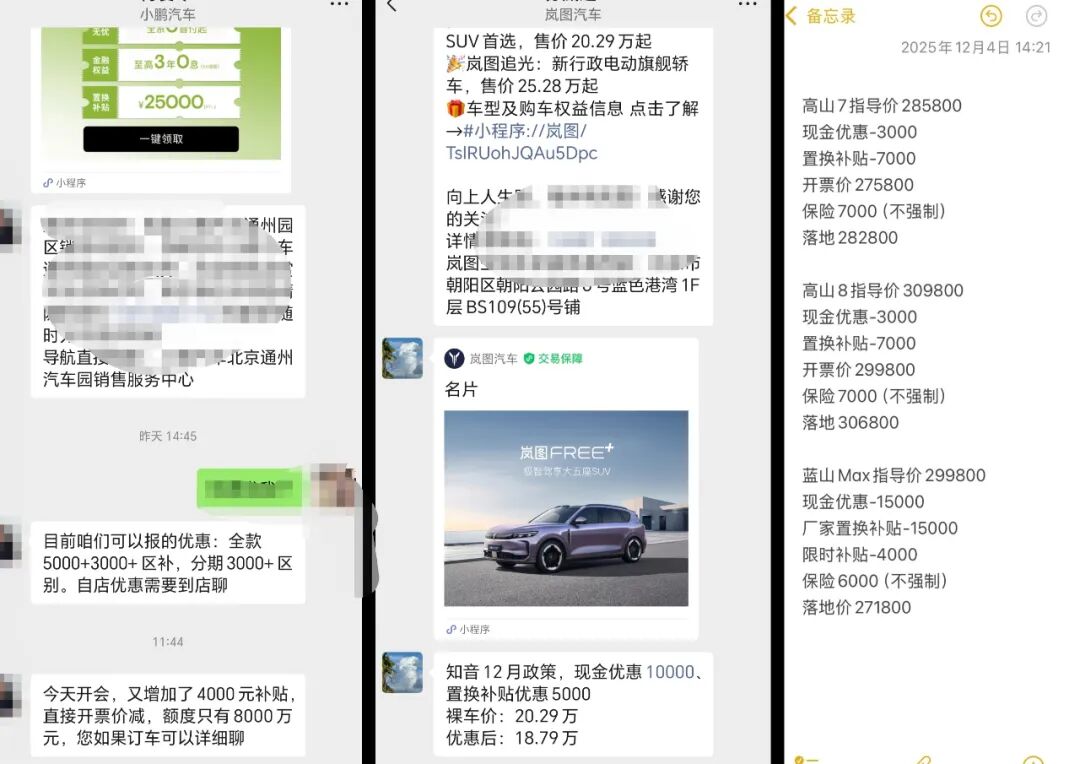Tap the line 高山8指导价 309800

point(882,290)
